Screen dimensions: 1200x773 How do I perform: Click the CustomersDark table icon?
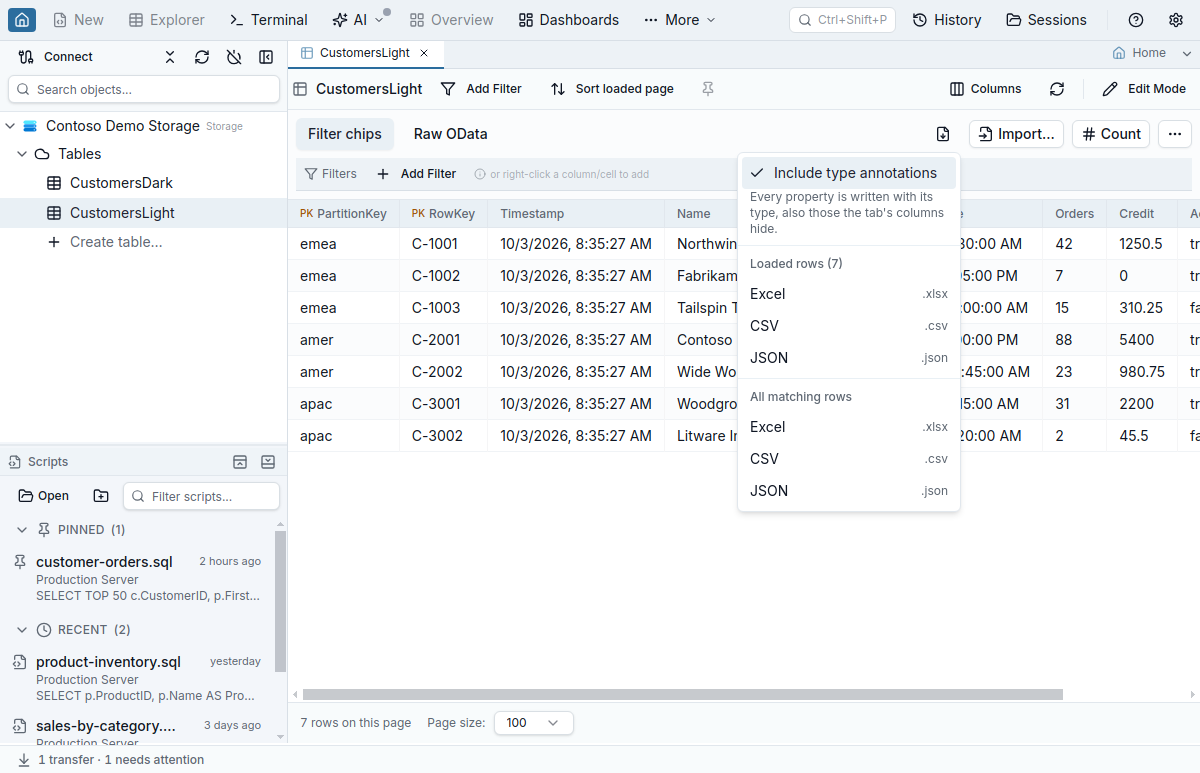[54, 183]
